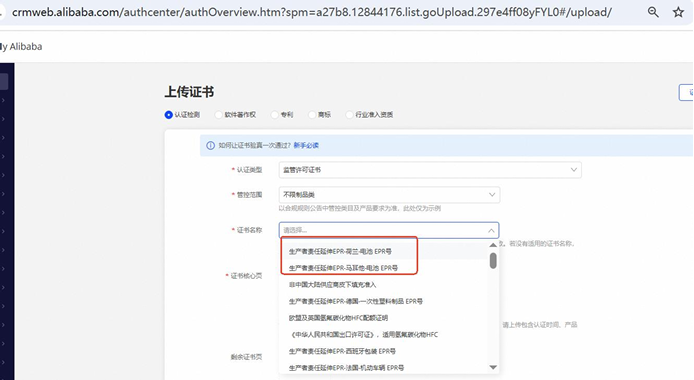Click the 以合规规则公告中管控类目 hint text
The width and height of the screenshot is (694, 380).
359,208
